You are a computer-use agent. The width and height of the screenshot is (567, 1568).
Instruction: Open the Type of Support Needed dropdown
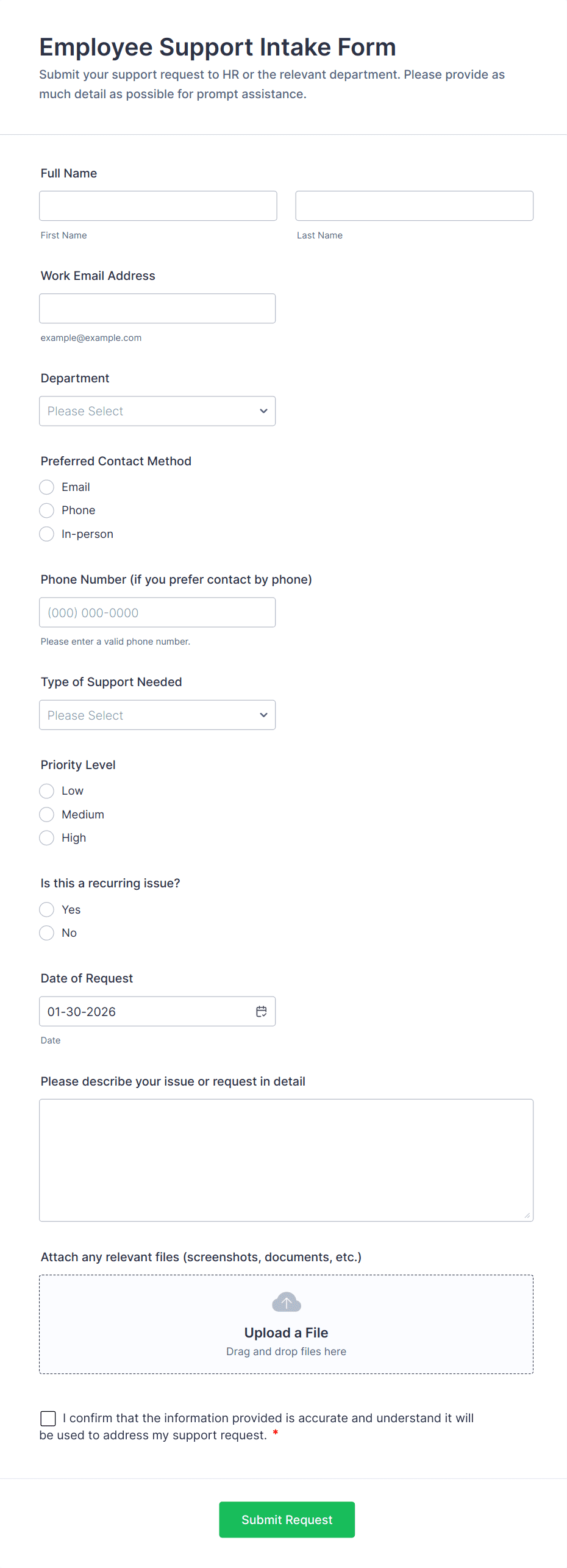[x=157, y=714]
